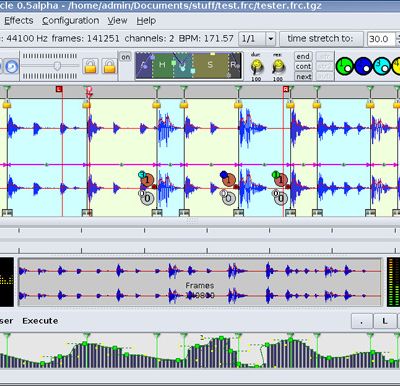Click the slider handle between the tick rows
Screen dimensions: 400x386
coord(57,66)
